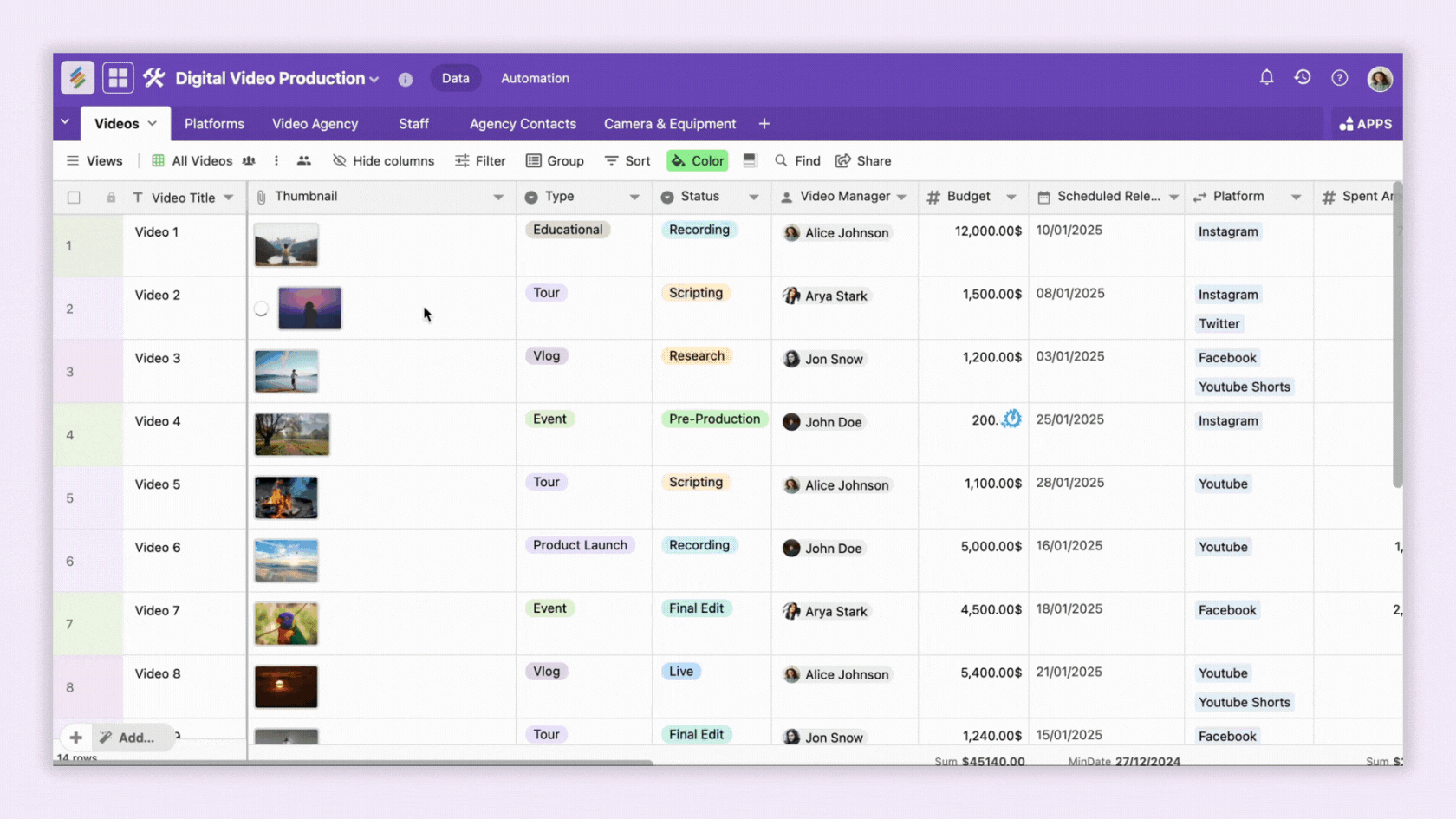
Task: Click release date 25/01/2025
Action: coord(1070,419)
